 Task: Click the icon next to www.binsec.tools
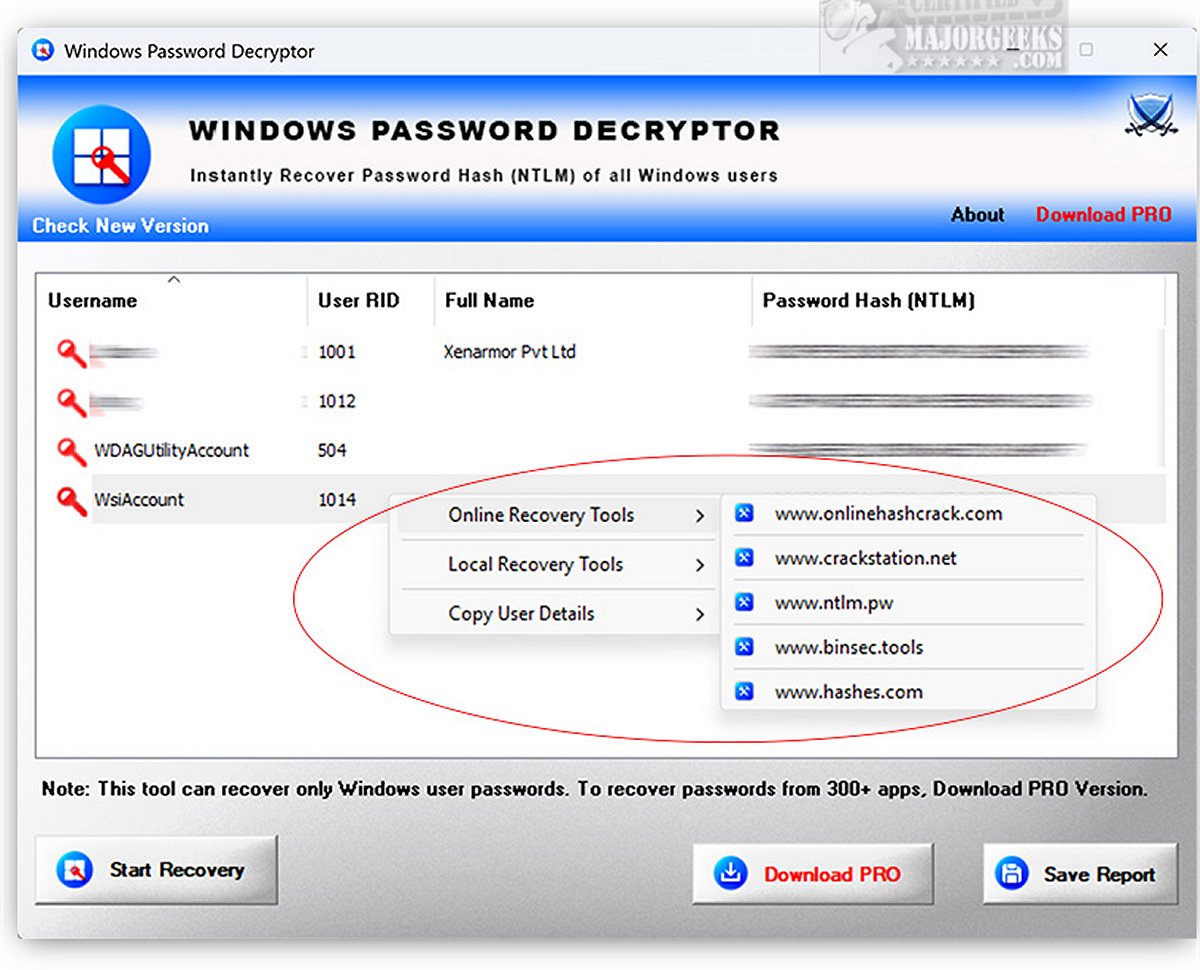[x=744, y=647]
